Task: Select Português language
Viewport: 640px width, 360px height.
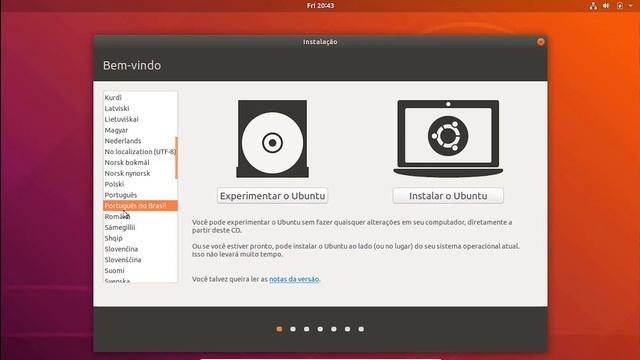Action: tap(140, 195)
